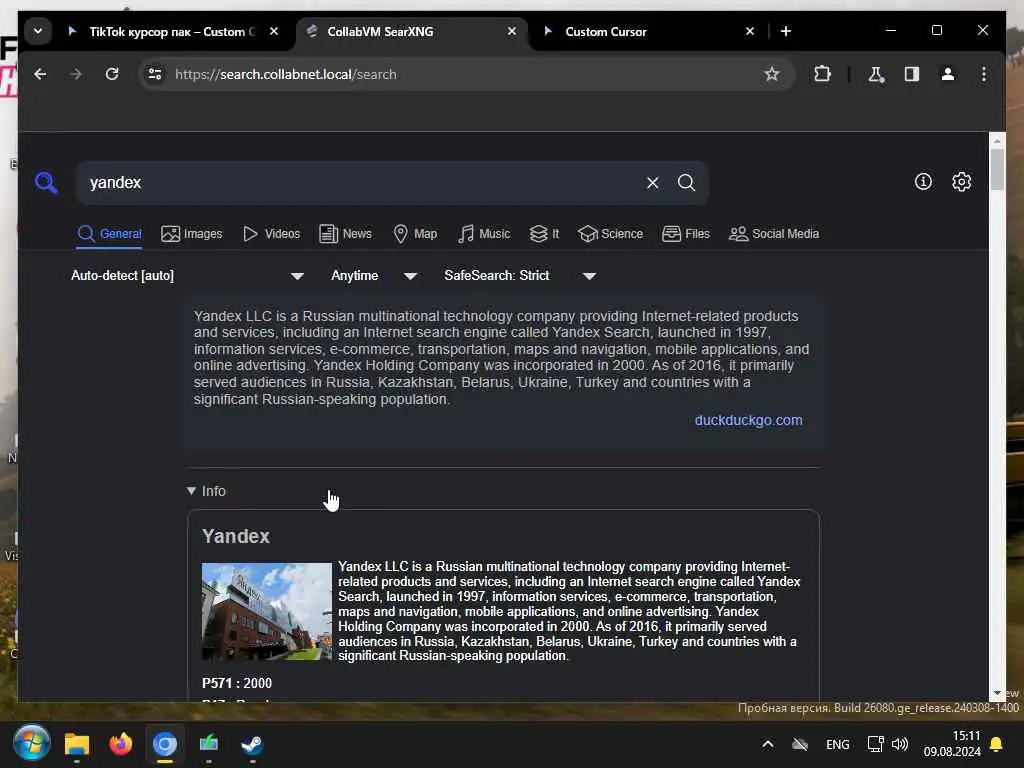Open Chrome three-dot menu
The image size is (1024, 768).
984,74
